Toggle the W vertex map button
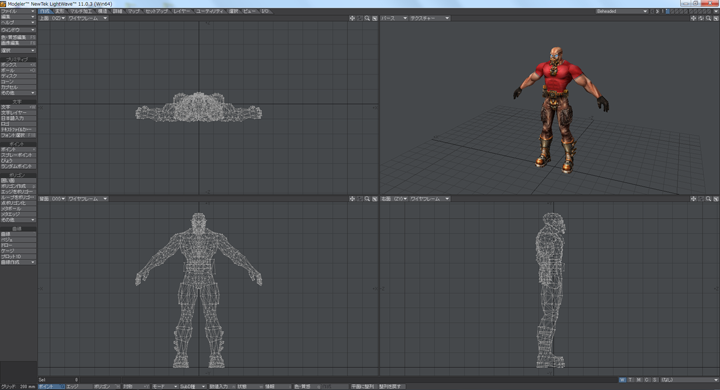Image resolution: width=720 pixels, height=390 pixels. pos(622,380)
